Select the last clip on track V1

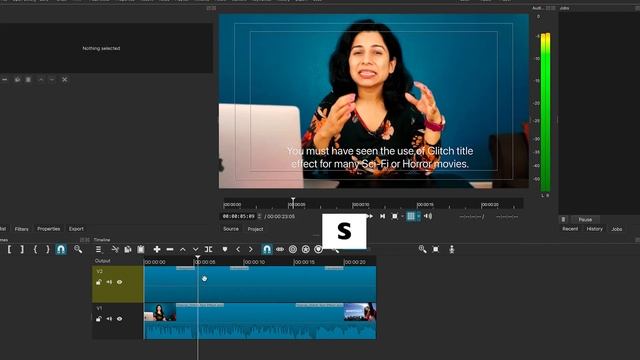click(x=360, y=312)
